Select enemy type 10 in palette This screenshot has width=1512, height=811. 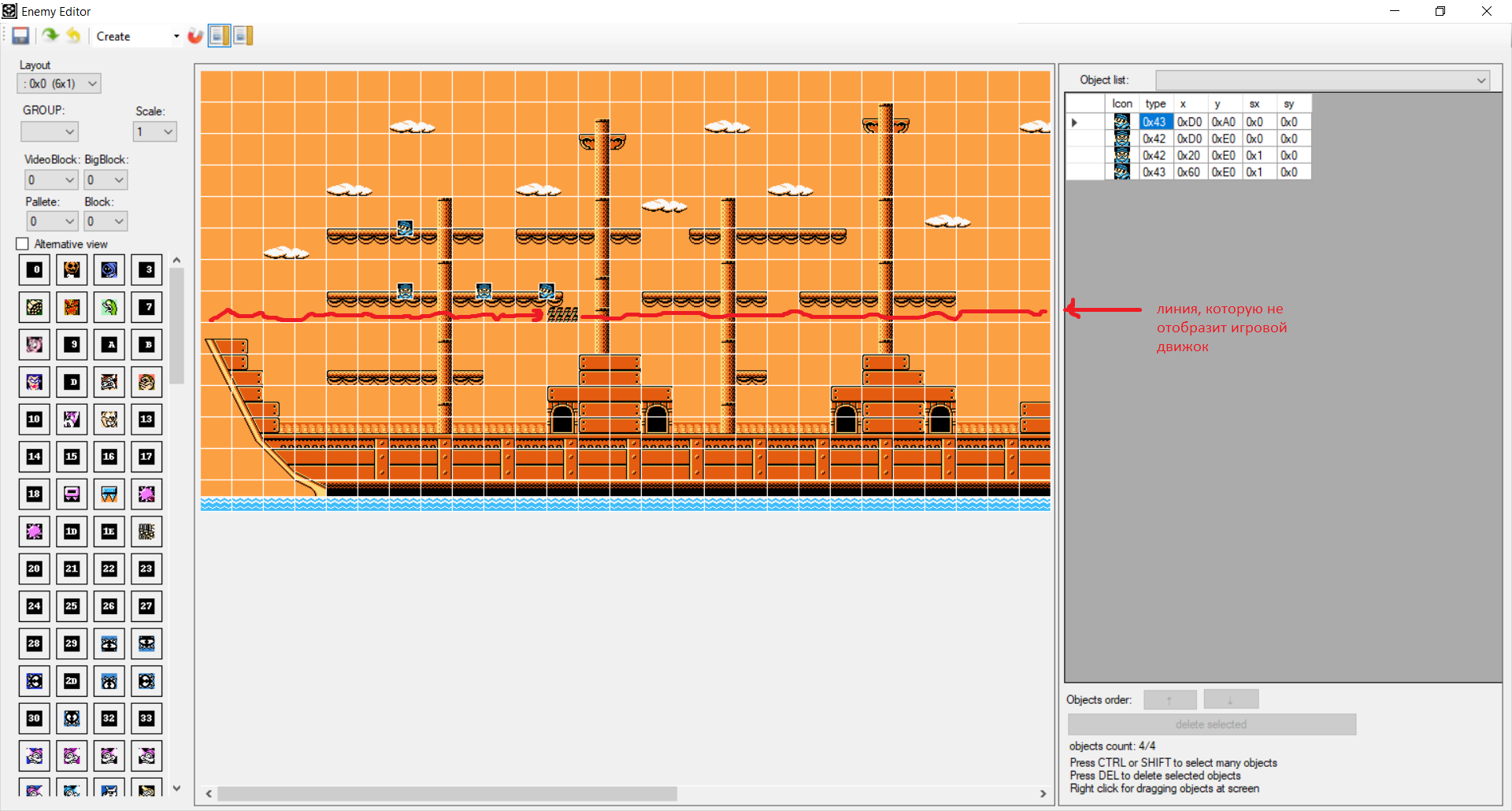pyautogui.click(x=35, y=420)
